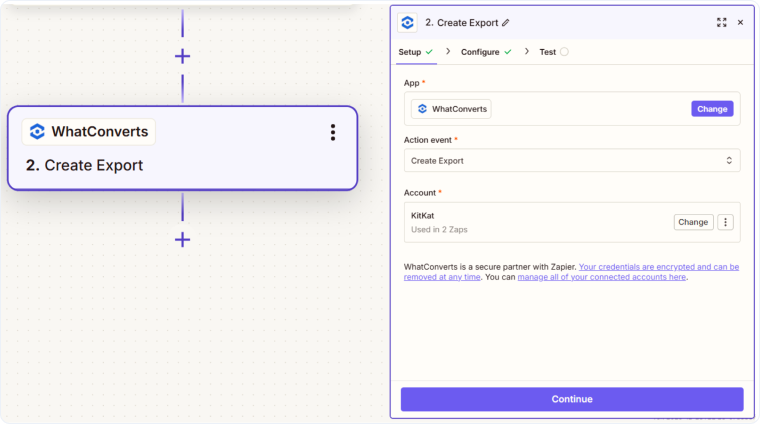The width and height of the screenshot is (760, 424).
Task: Click the WhatConverts app chip
Action: (x=451, y=109)
